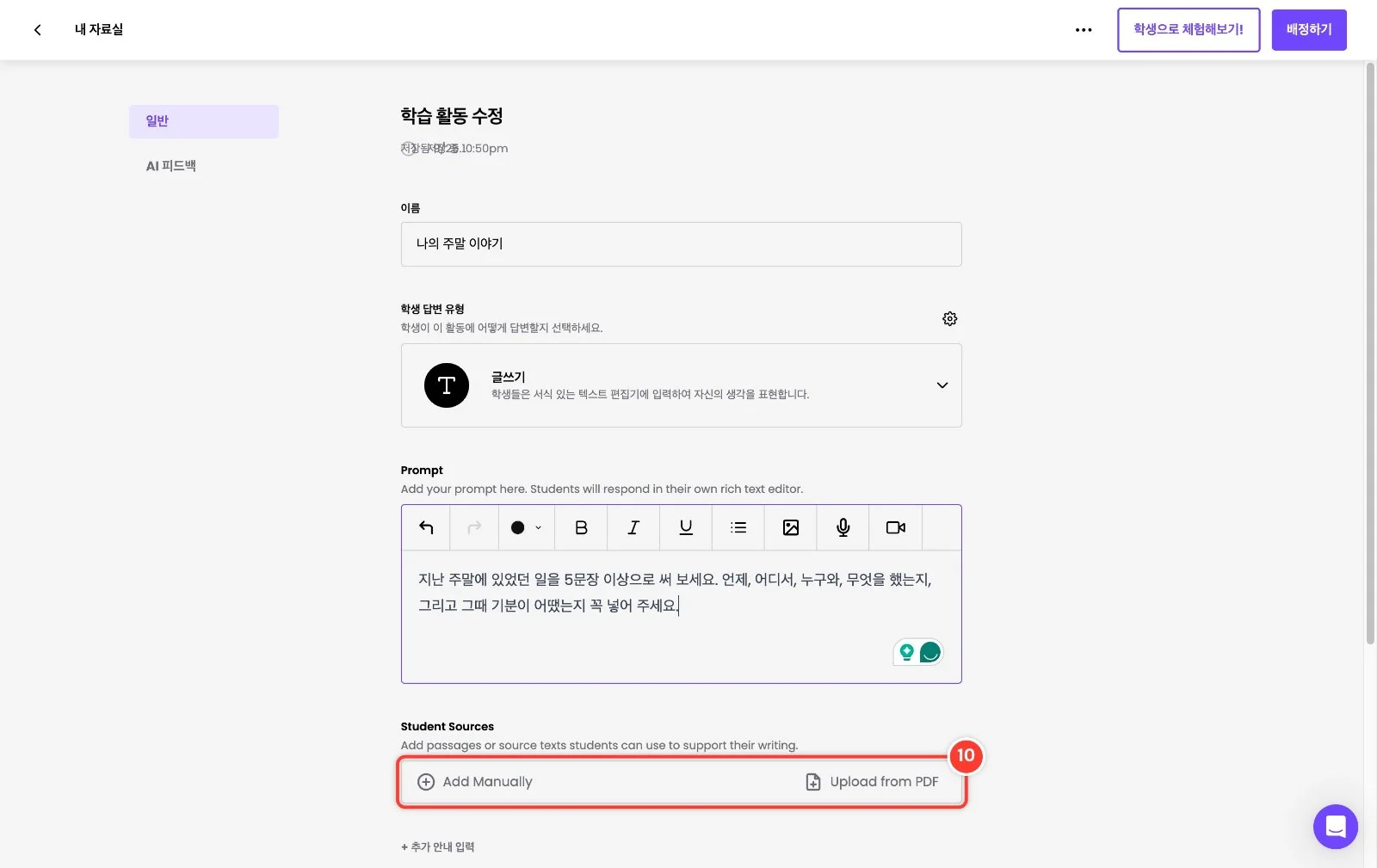
Task: Click the 내 자료실 breadcrumb text
Action: (x=99, y=30)
